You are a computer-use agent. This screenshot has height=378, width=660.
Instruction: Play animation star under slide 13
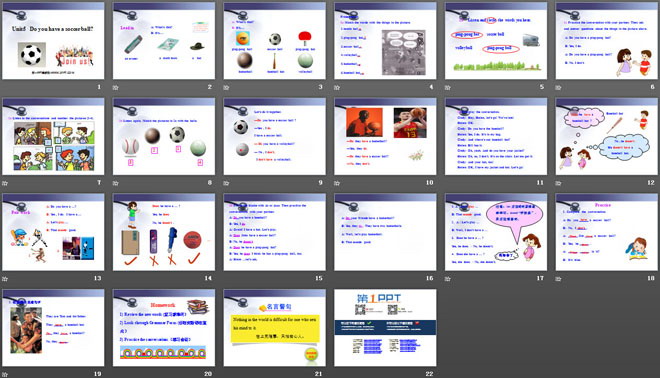pyautogui.click(x=5, y=279)
